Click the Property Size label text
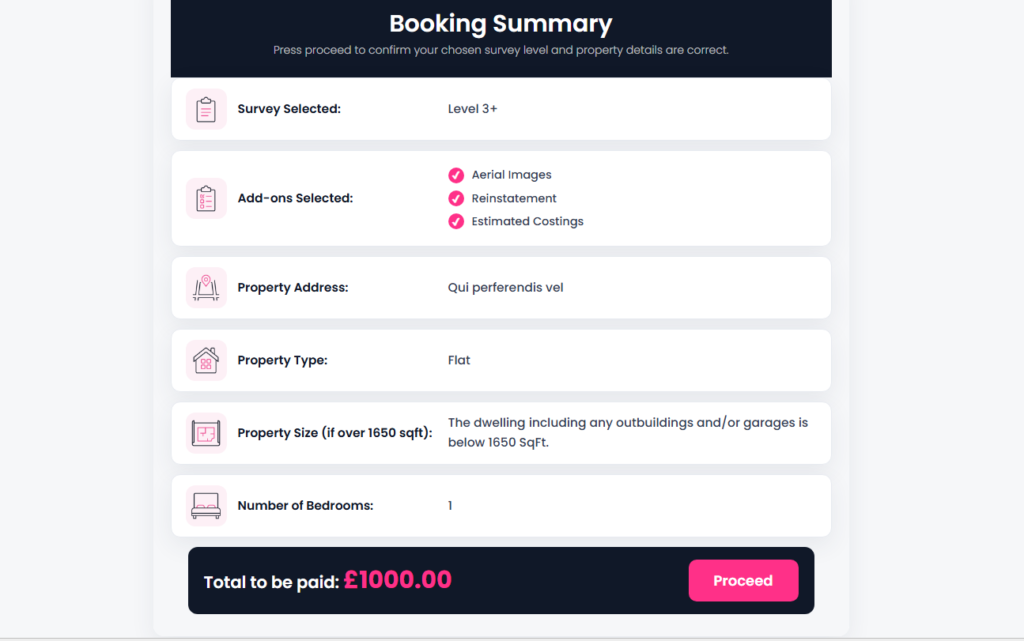1024x641 pixels. click(334, 433)
